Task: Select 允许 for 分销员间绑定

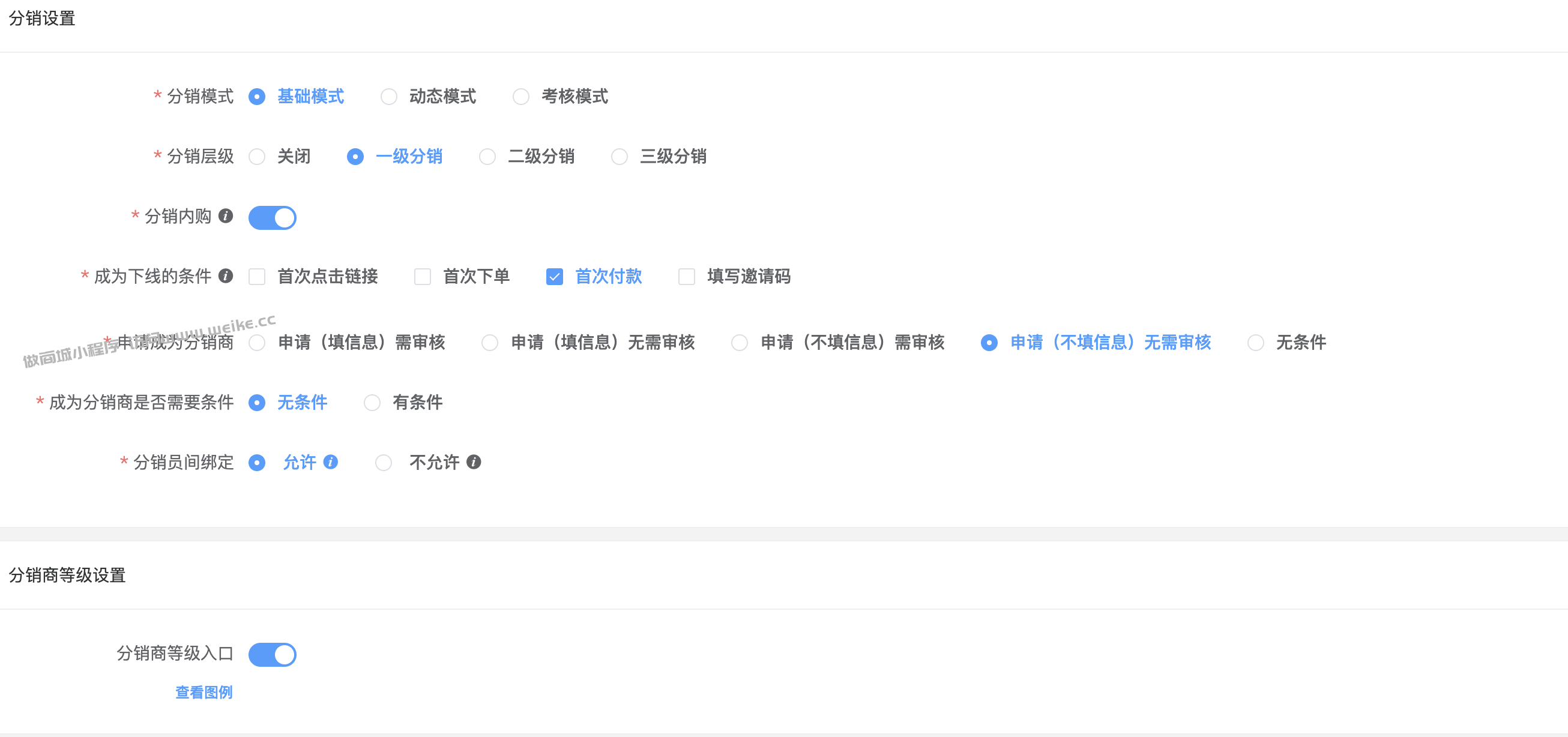Action: [257, 463]
